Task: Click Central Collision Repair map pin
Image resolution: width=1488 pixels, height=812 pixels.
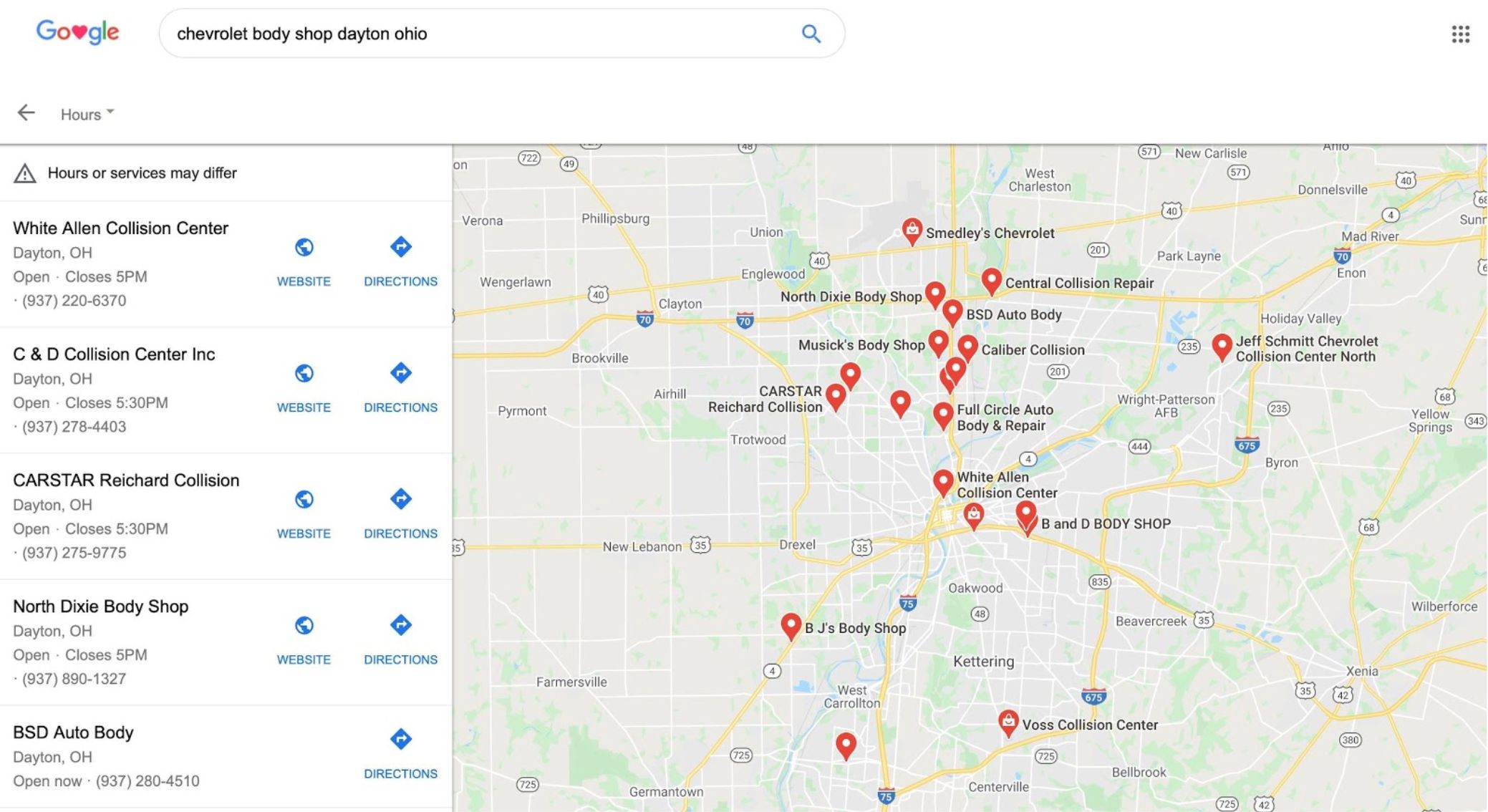Action: click(x=991, y=281)
